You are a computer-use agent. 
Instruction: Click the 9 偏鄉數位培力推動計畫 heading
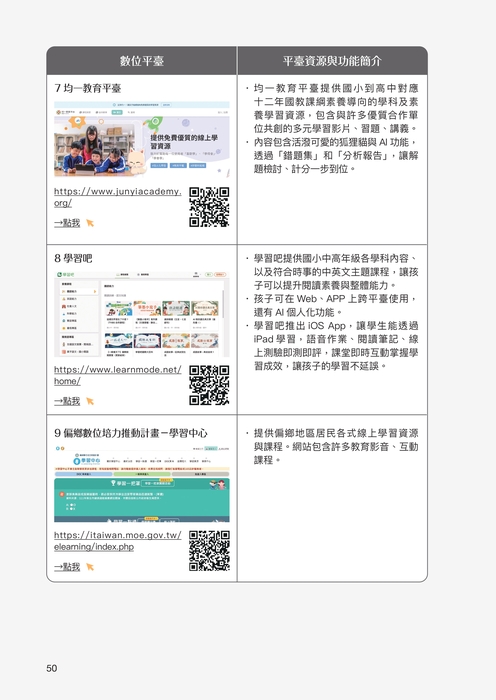pos(131,433)
